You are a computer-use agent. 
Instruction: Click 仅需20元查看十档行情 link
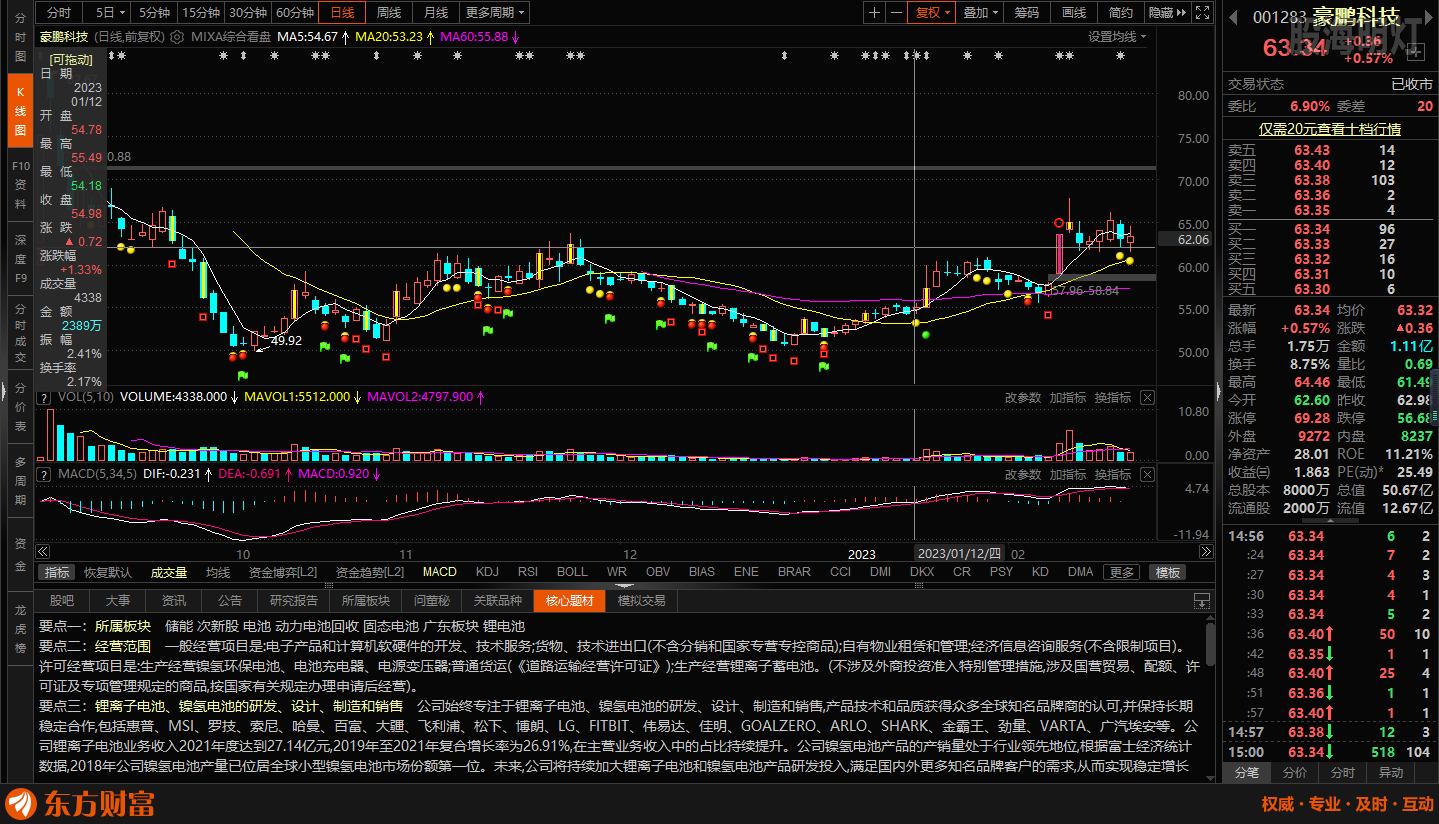tap(1329, 129)
